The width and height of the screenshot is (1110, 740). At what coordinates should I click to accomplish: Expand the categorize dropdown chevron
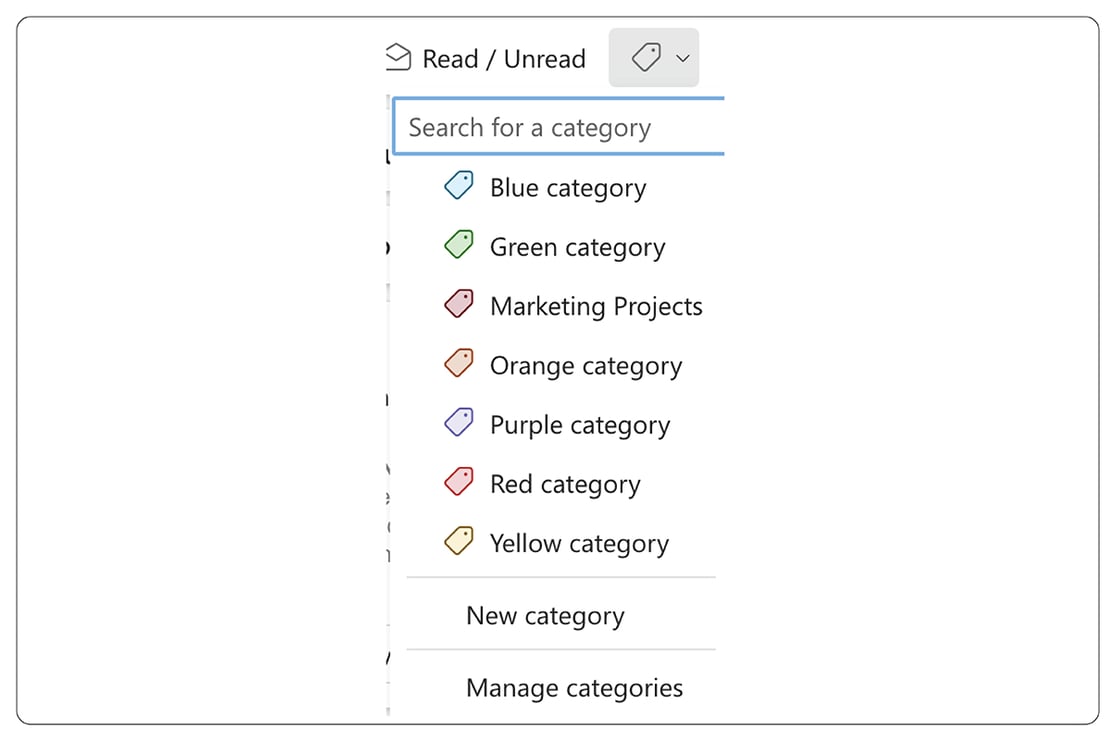pyautogui.click(x=684, y=58)
